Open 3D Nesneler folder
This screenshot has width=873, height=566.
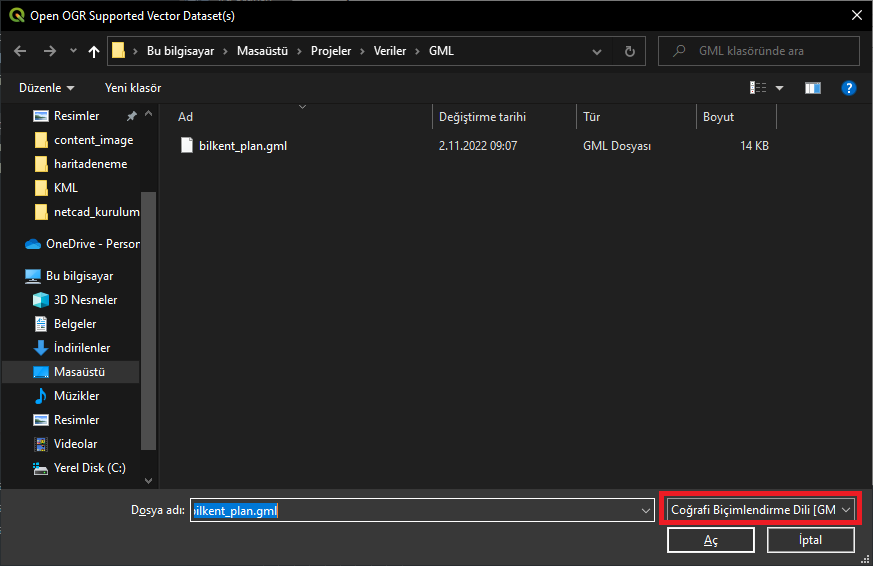pyautogui.click(x=85, y=299)
